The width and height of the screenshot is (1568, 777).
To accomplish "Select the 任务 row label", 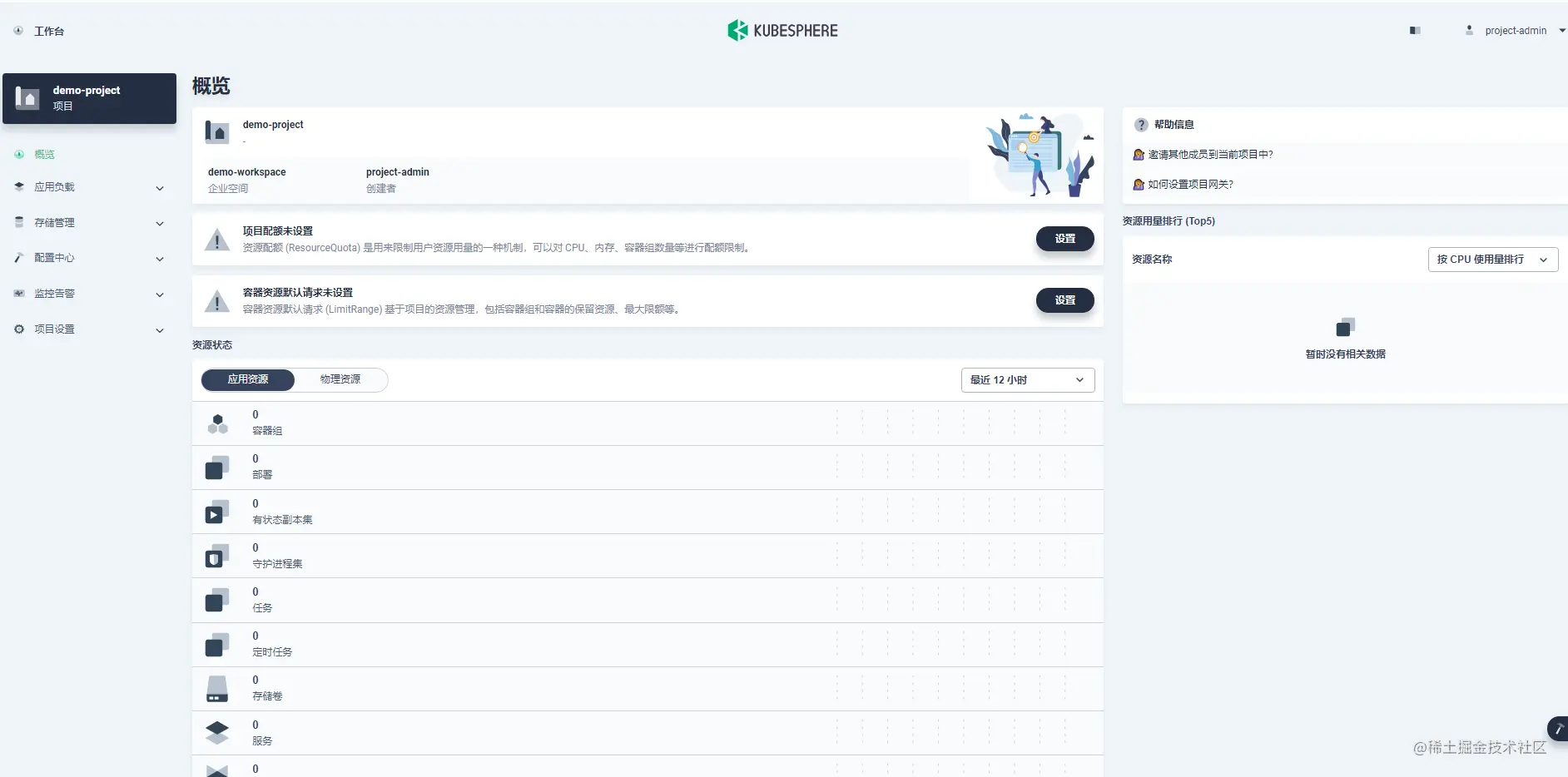I will pyautogui.click(x=262, y=608).
